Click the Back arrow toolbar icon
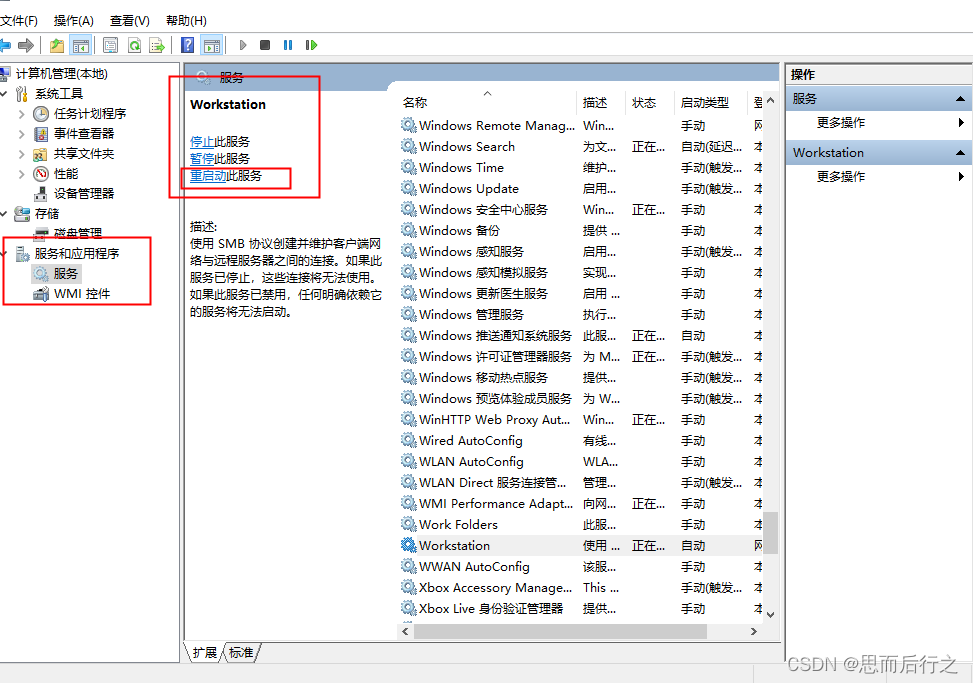Viewport: 973px width, 683px height. pyautogui.click(x=5, y=45)
